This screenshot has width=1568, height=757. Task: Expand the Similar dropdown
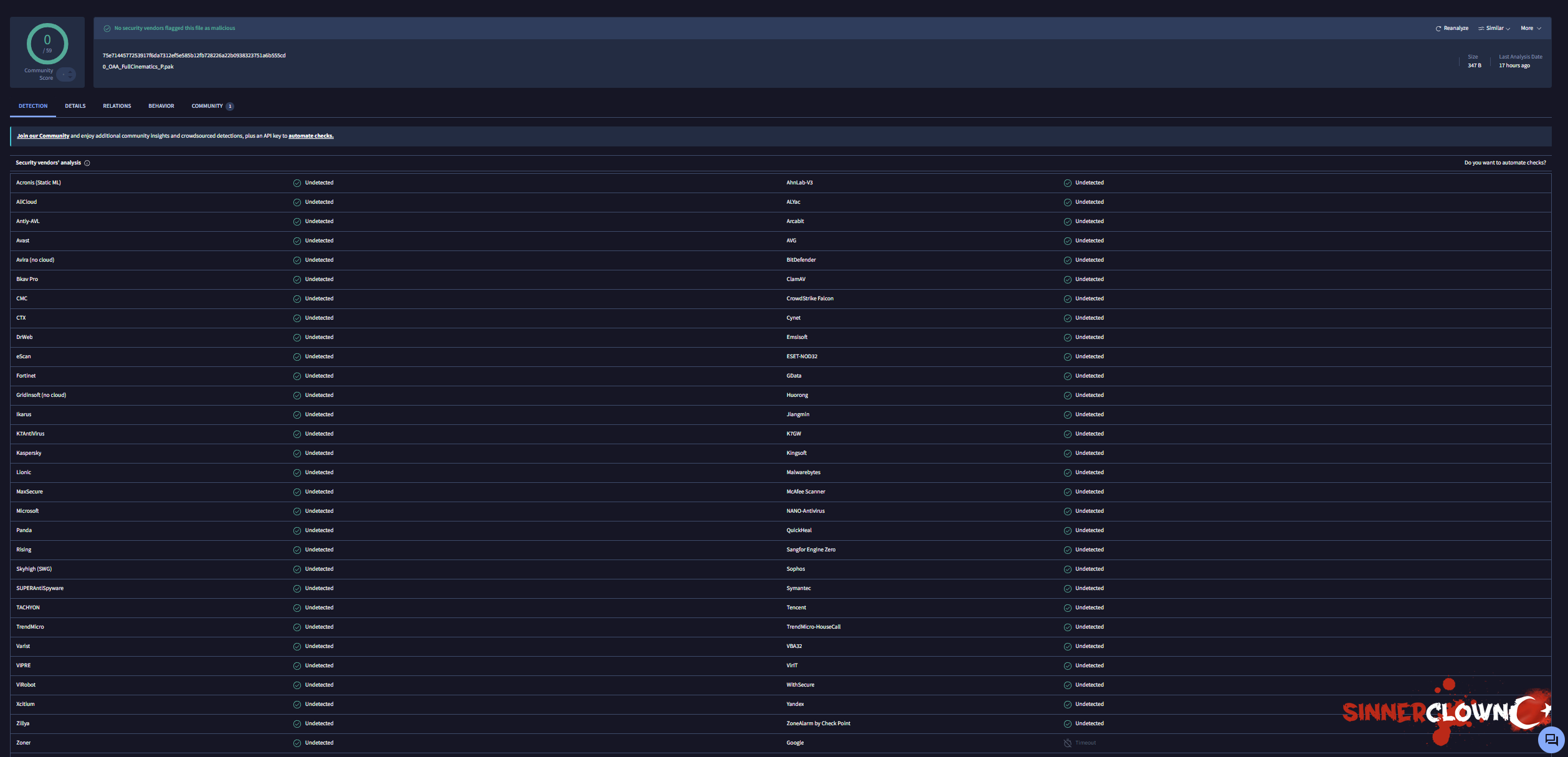[1494, 28]
